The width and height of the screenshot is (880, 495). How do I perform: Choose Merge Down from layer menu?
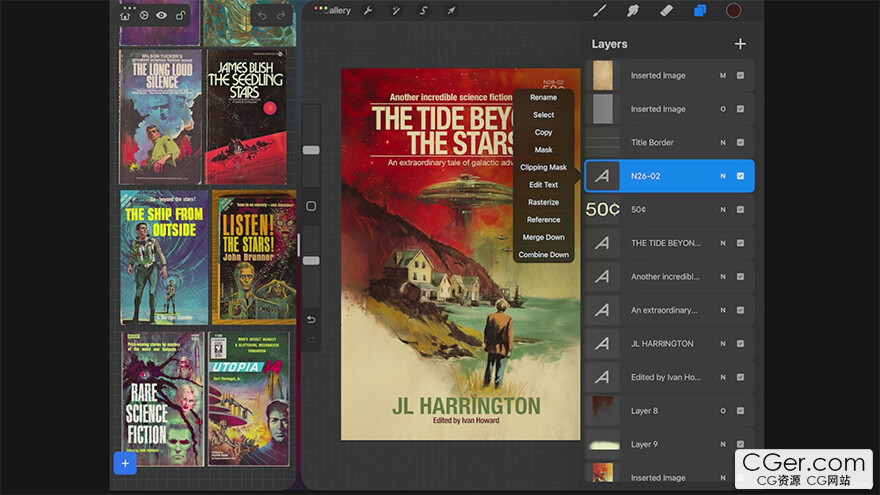[543, 237]
